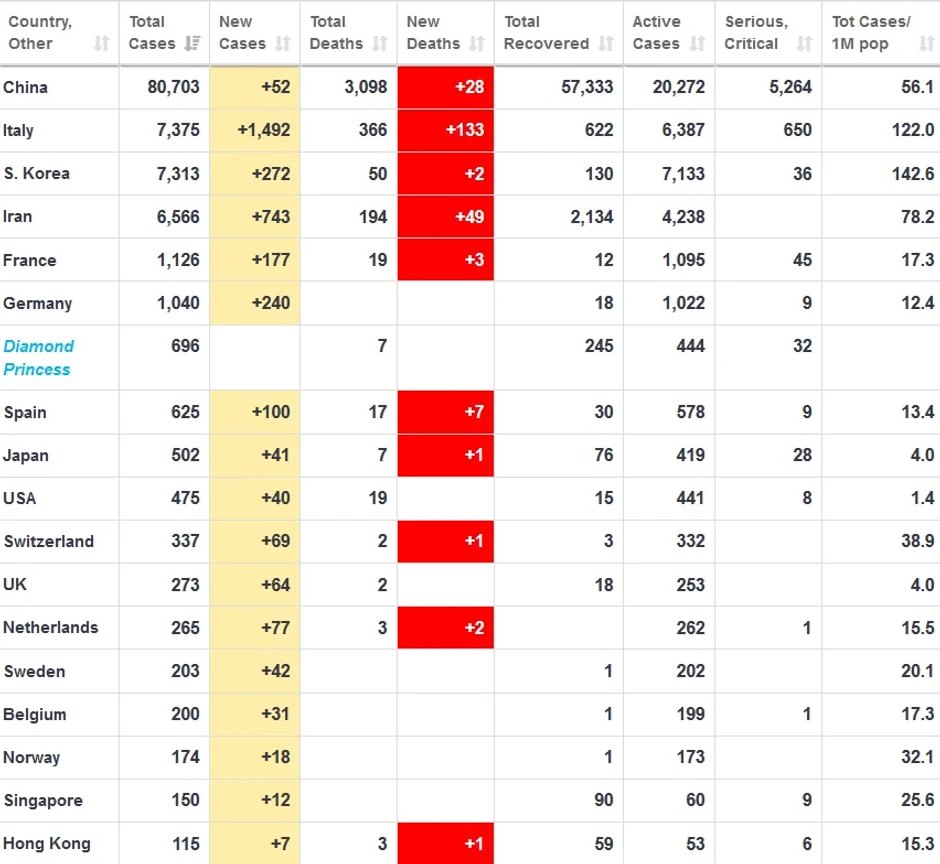Sort by New Deaths arrow icon
940x864 pixels.
pos(477,44)
